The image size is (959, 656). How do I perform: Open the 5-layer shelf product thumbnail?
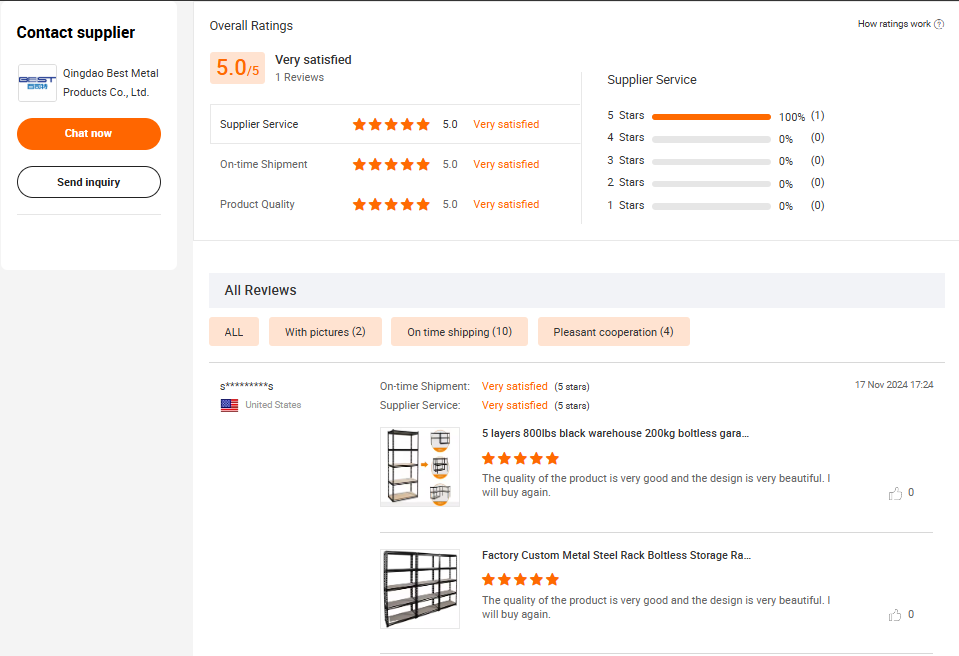coord(420,467)
